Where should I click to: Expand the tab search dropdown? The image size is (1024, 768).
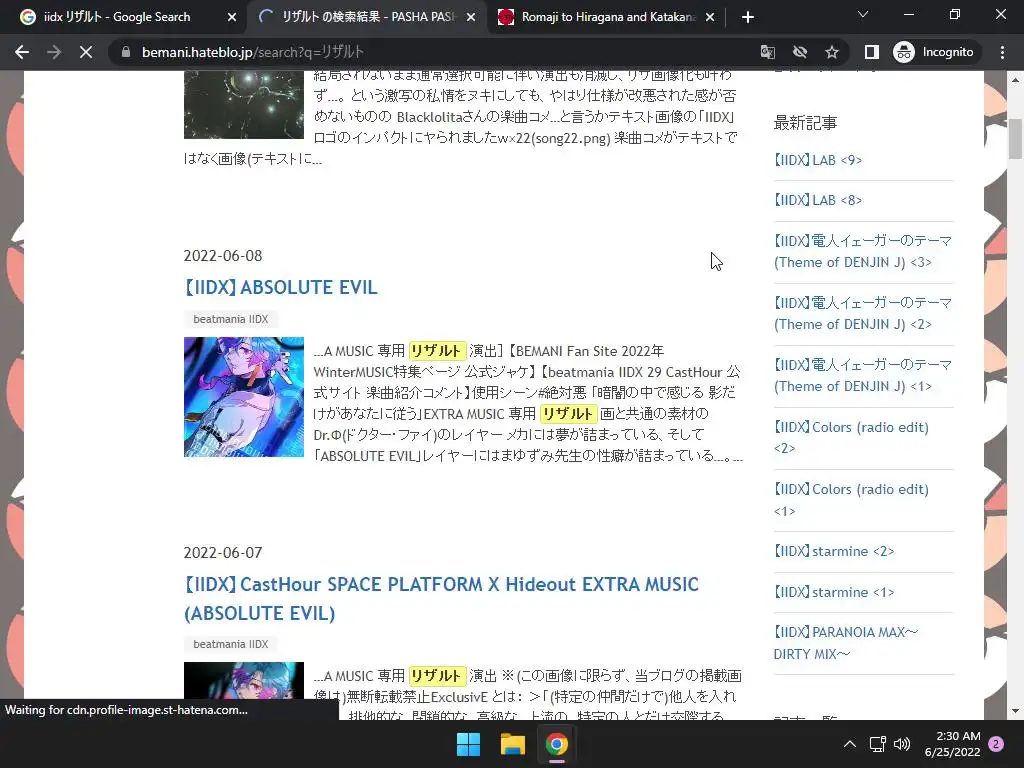[863, 14]
